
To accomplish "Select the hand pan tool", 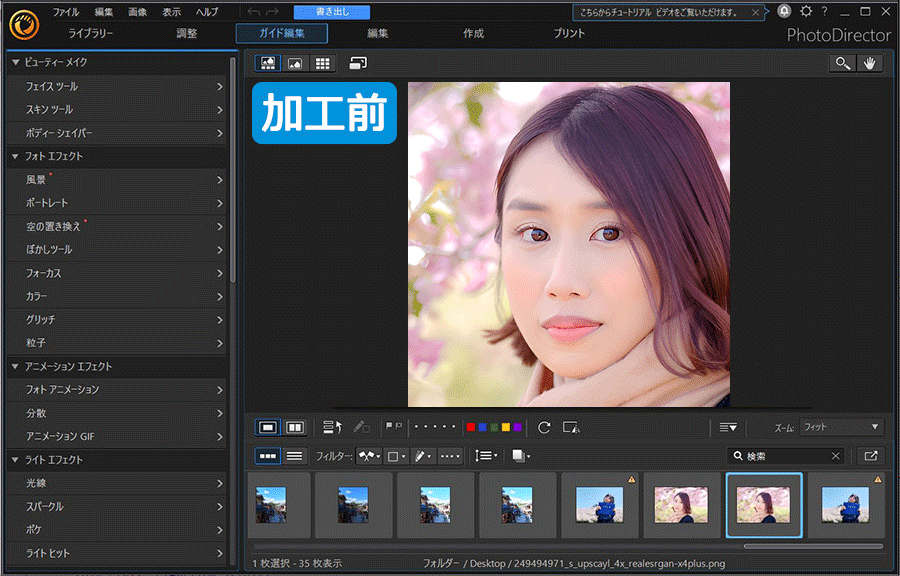I will tap(869, 62).
